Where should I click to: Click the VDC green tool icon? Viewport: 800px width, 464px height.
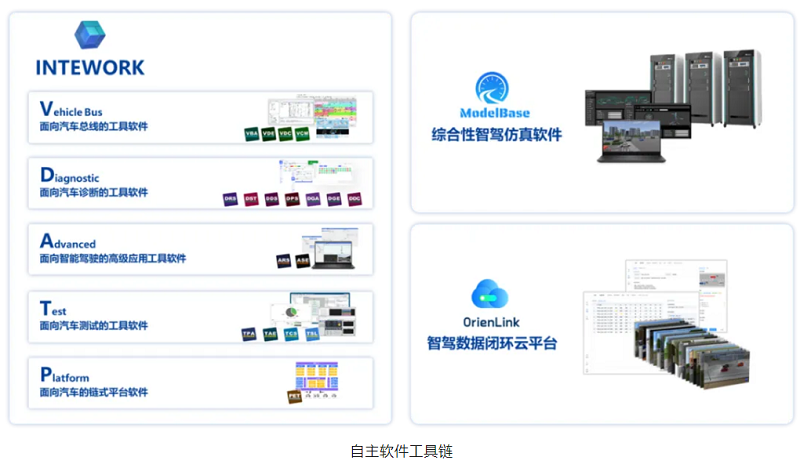[x=285, y=134]
